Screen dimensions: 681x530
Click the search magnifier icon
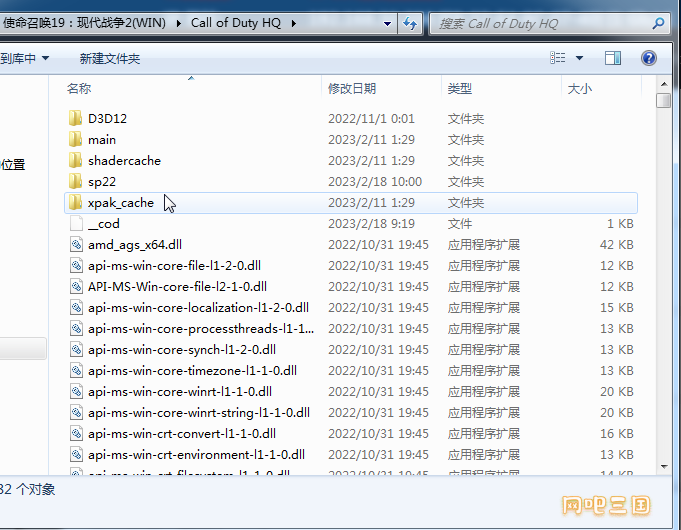coord(658,23)
